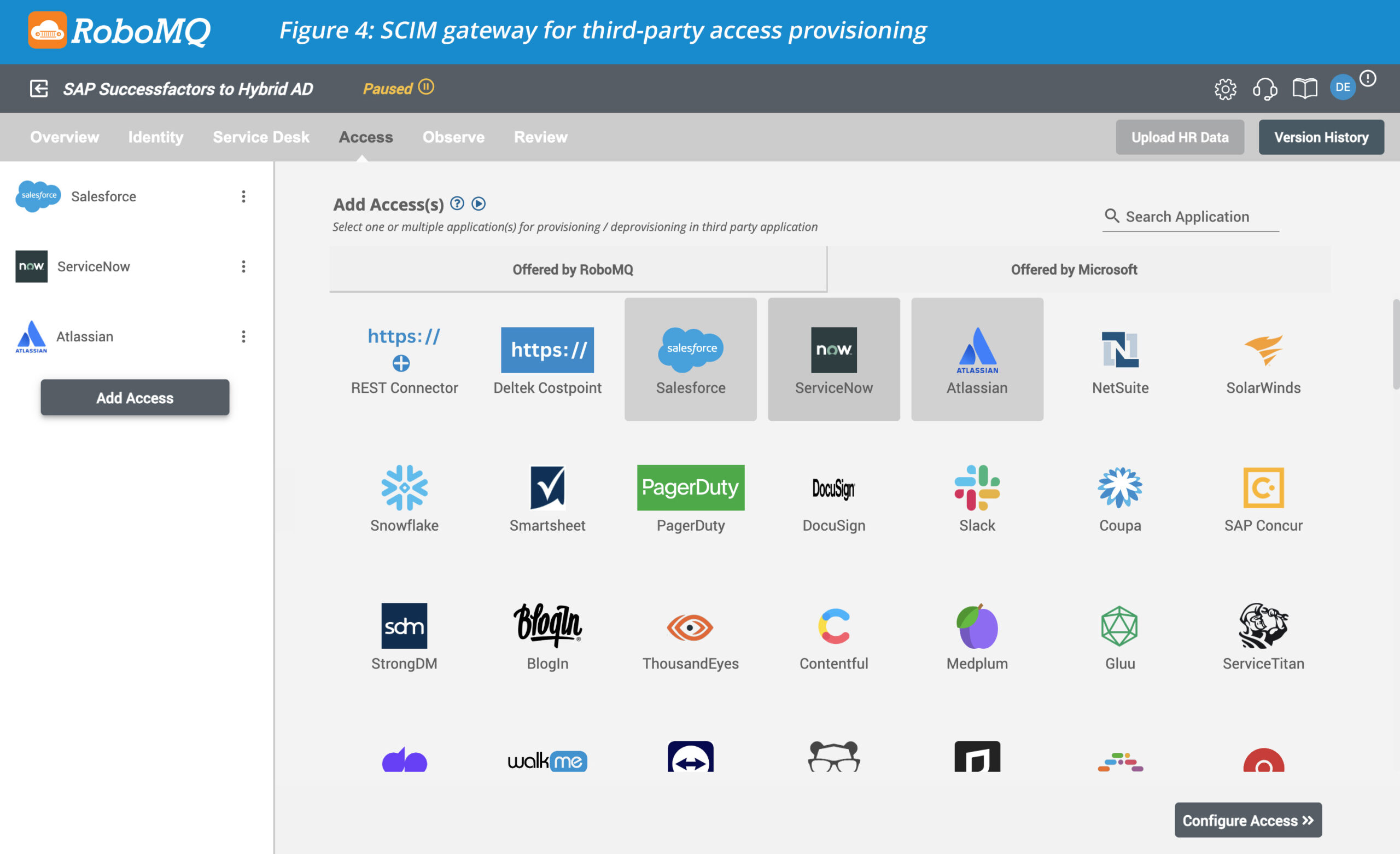Open options menu for Salesforce in sidebar
Screen dimensions: 1400x854
[x=243, y=196]
